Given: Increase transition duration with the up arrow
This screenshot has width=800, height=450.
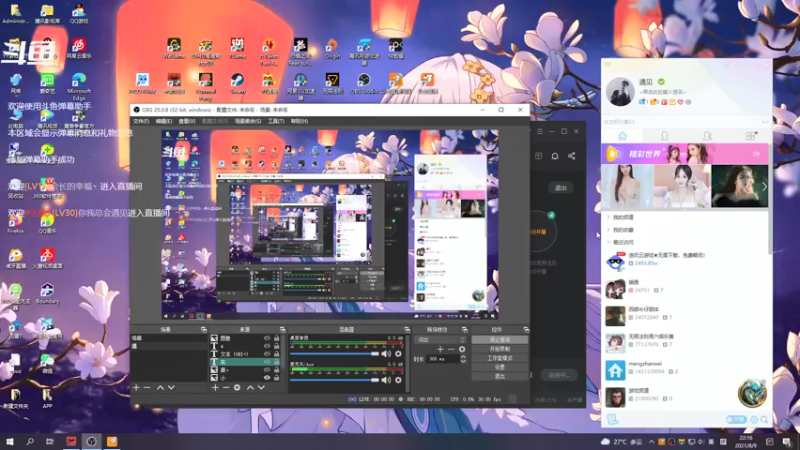Looking at the screenshot, I should 463,357.
